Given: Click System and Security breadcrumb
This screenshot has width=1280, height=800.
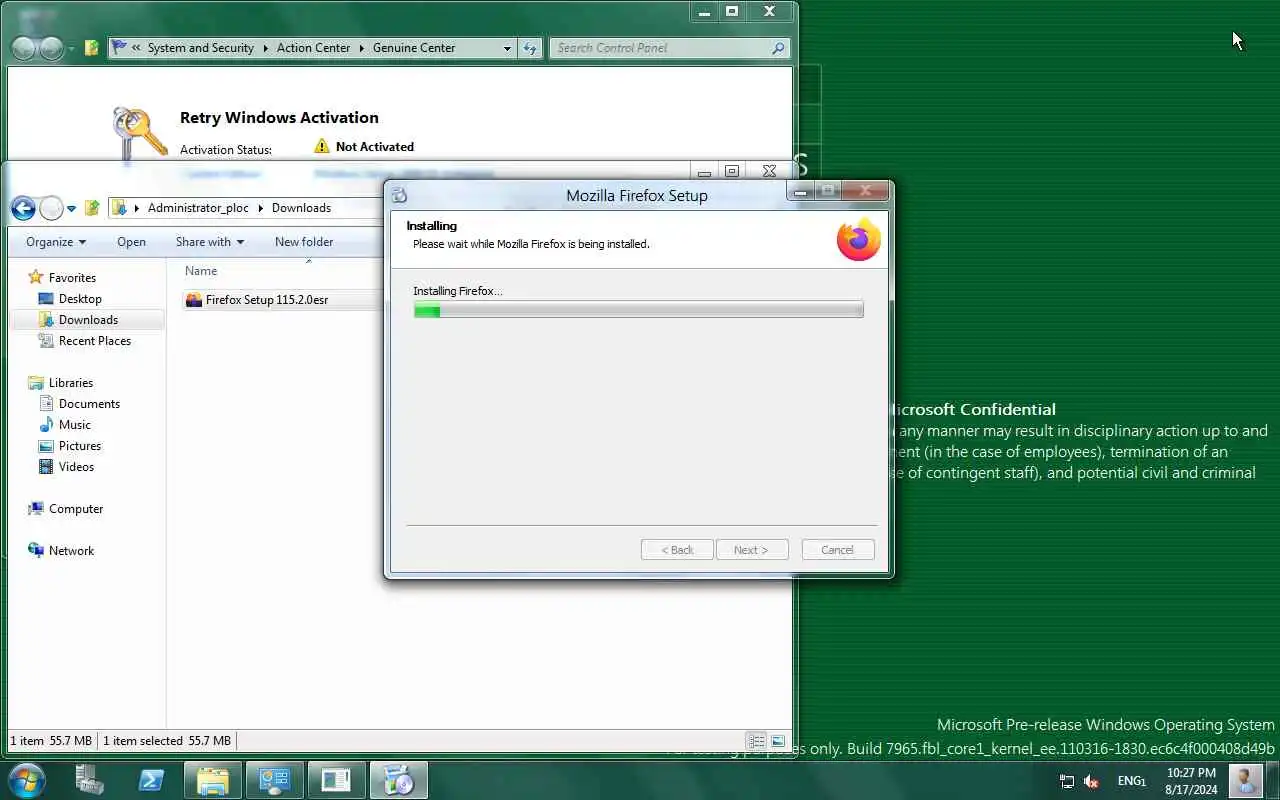Looking at the screenshot, I should pos(201,48).
